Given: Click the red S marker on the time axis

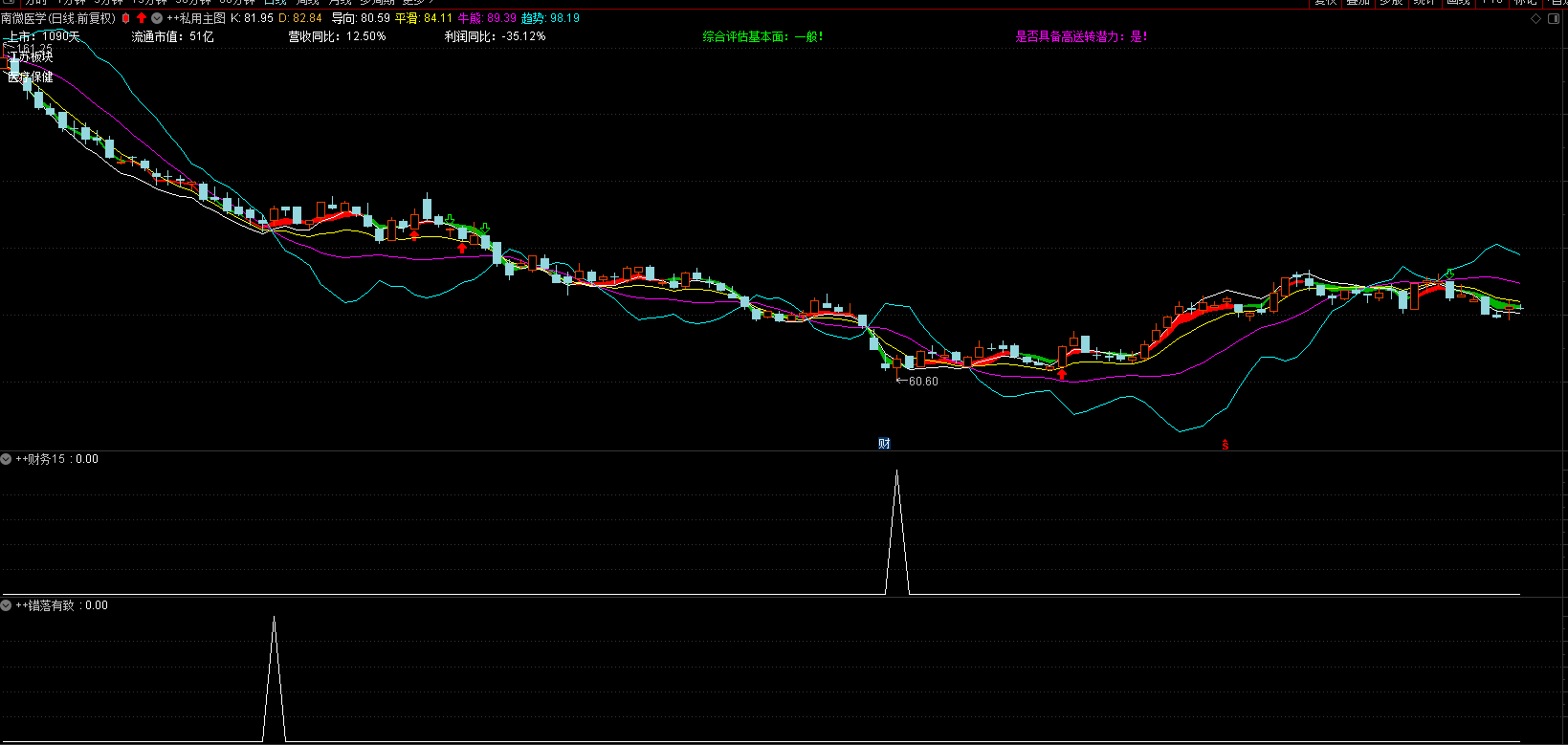Looking at the screenshot, I should [1226, 445].
